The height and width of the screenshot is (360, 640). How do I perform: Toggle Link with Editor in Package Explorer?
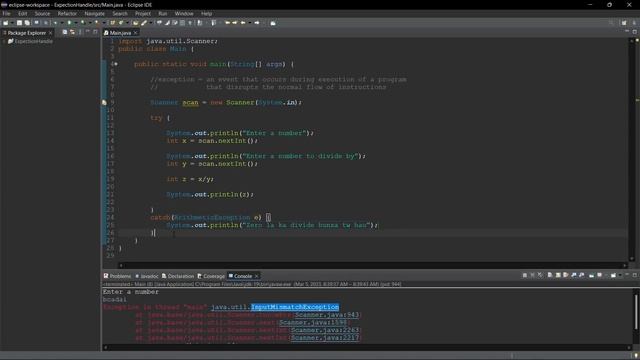[x=72, y=32]
